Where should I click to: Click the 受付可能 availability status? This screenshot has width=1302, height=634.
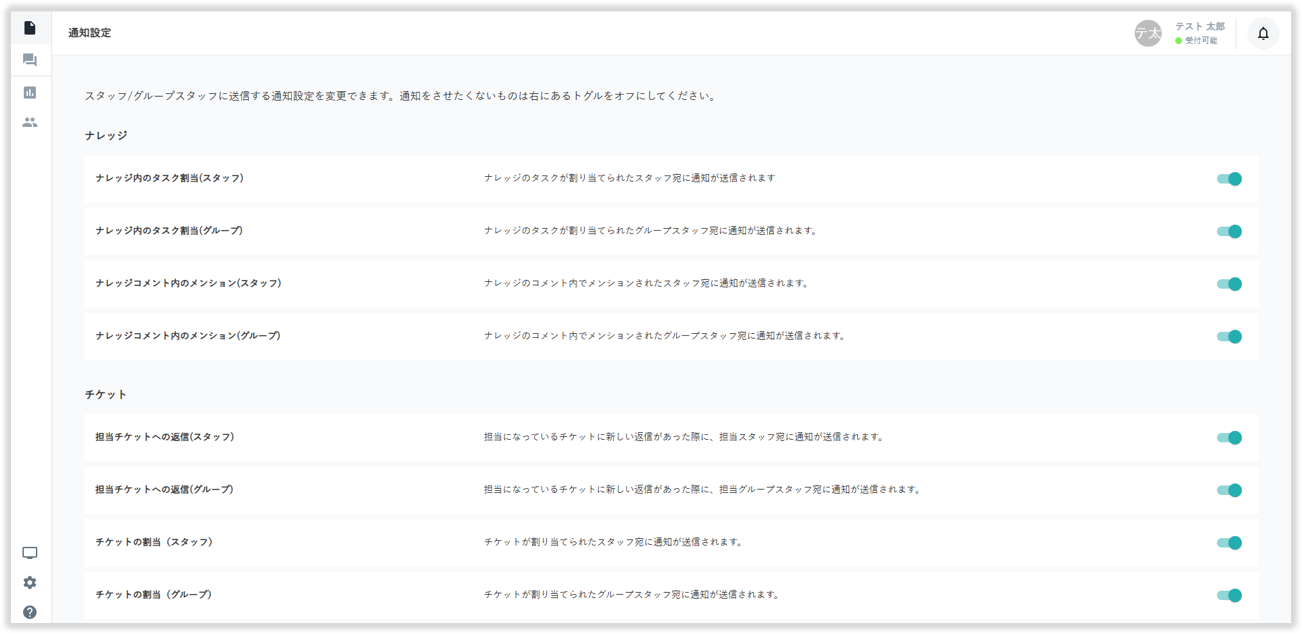1200,41
